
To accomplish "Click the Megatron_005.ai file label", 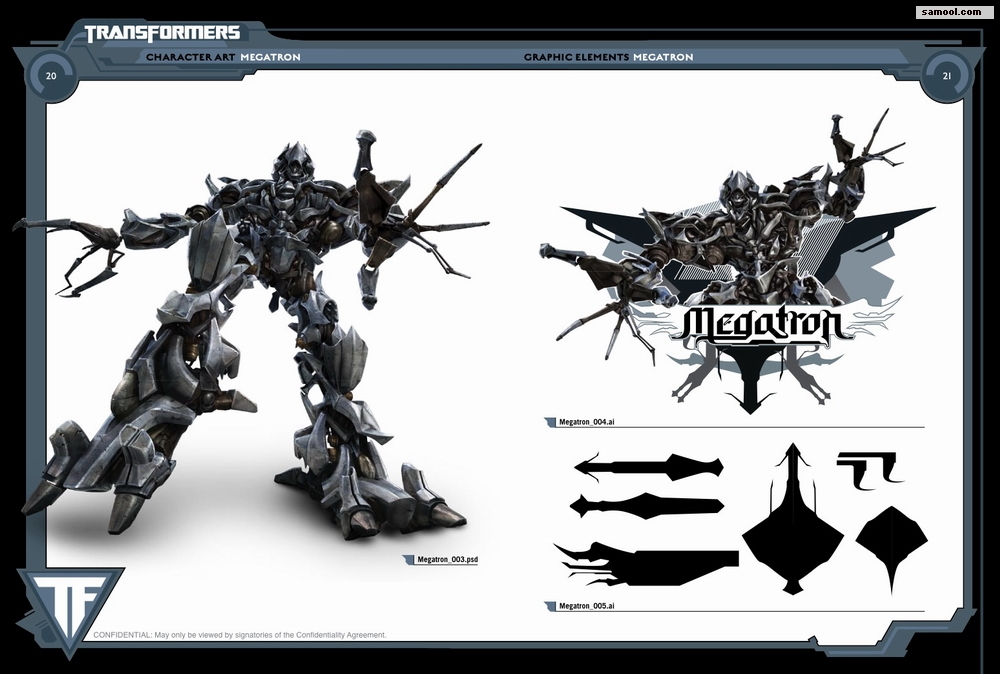I will tap(586, 606).
